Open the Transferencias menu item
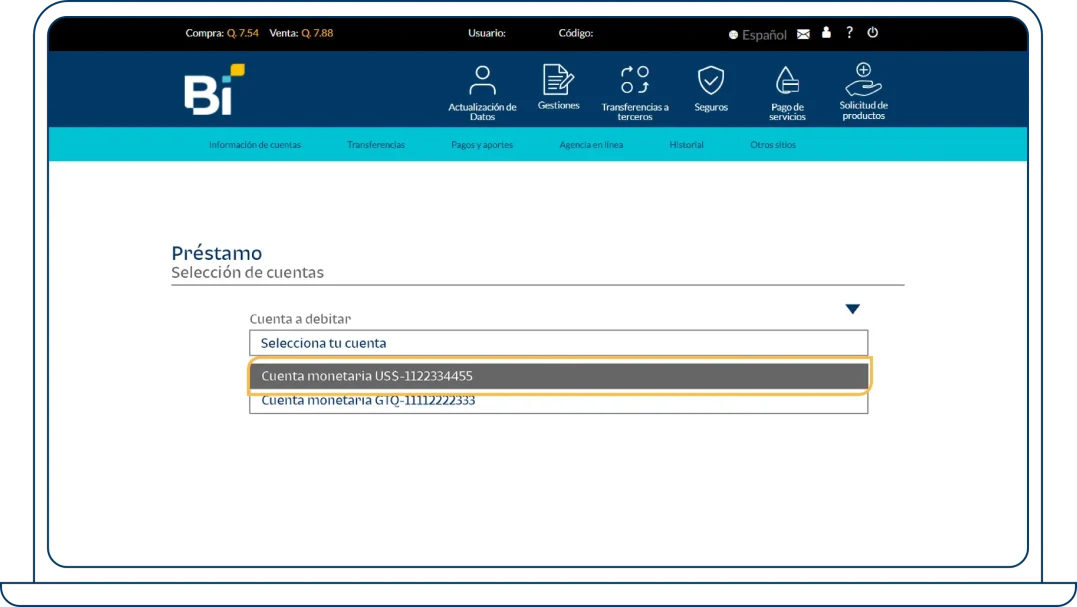The height and width of the screenshot is (607, 1077). pos(376,145)
